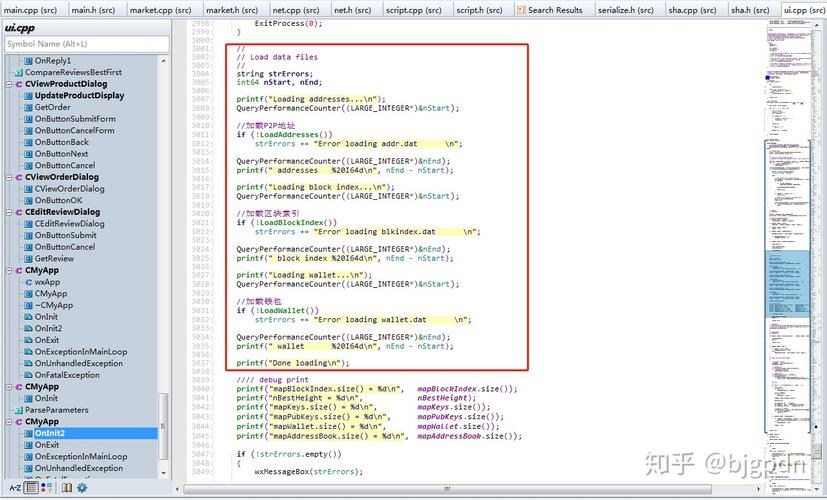This screenshot has width=827, height=500.
Task: Select the CEditReviewDialog class label
Action: click(62, 212)
